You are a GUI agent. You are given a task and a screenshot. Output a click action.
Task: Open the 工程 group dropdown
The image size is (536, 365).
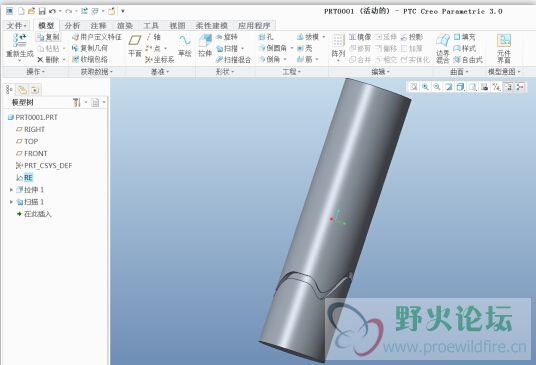point(291,72)
